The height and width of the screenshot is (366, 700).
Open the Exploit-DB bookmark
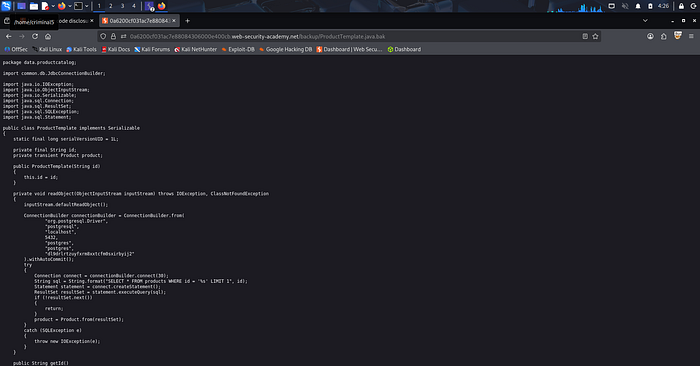coord(238,49)
